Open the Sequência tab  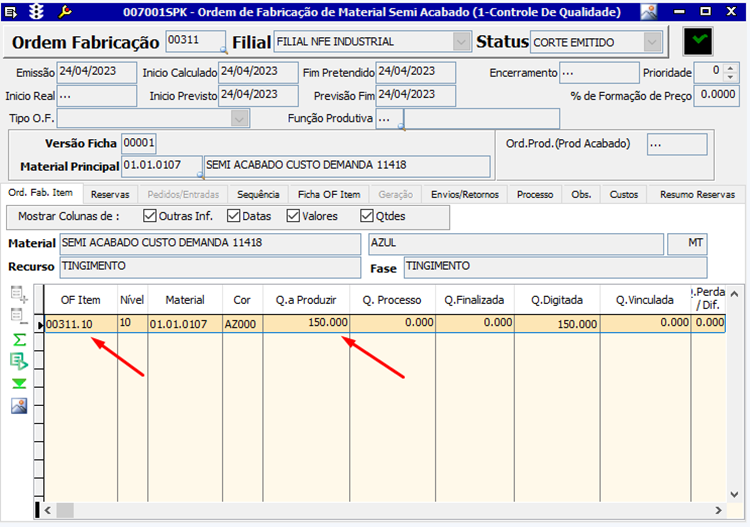258,195
